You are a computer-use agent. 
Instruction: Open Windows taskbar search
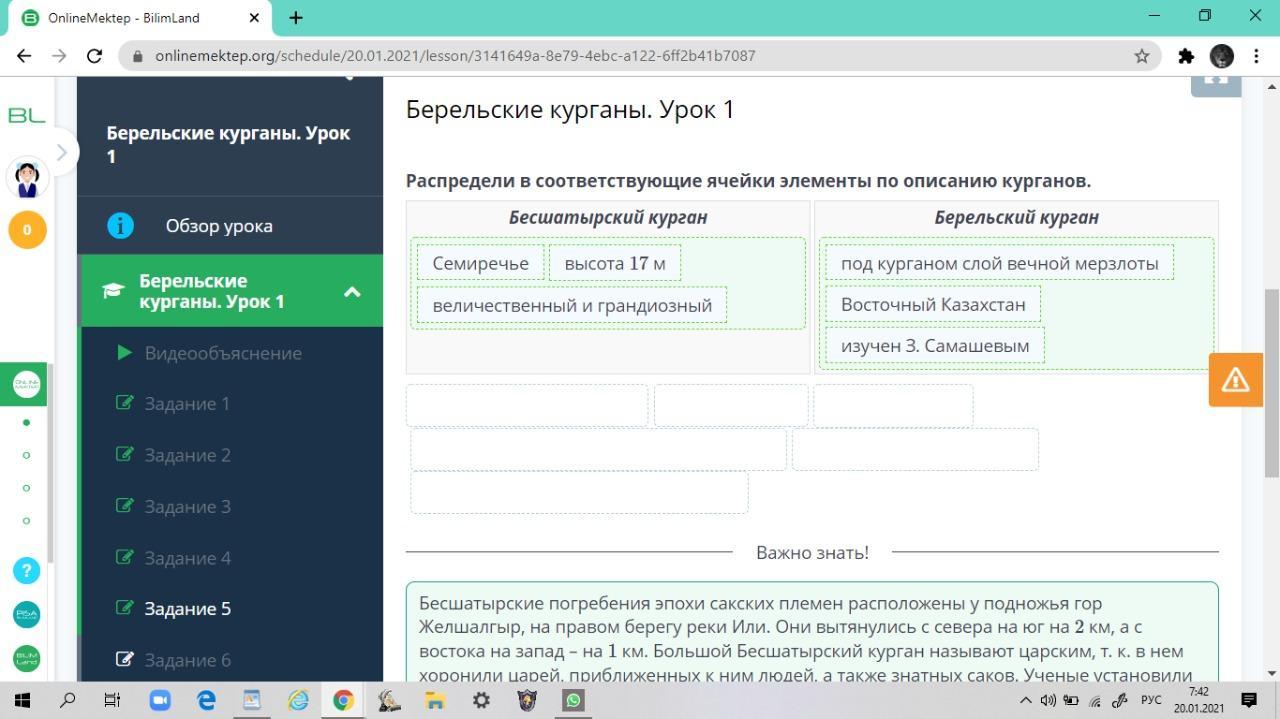(x=67, y=700)
